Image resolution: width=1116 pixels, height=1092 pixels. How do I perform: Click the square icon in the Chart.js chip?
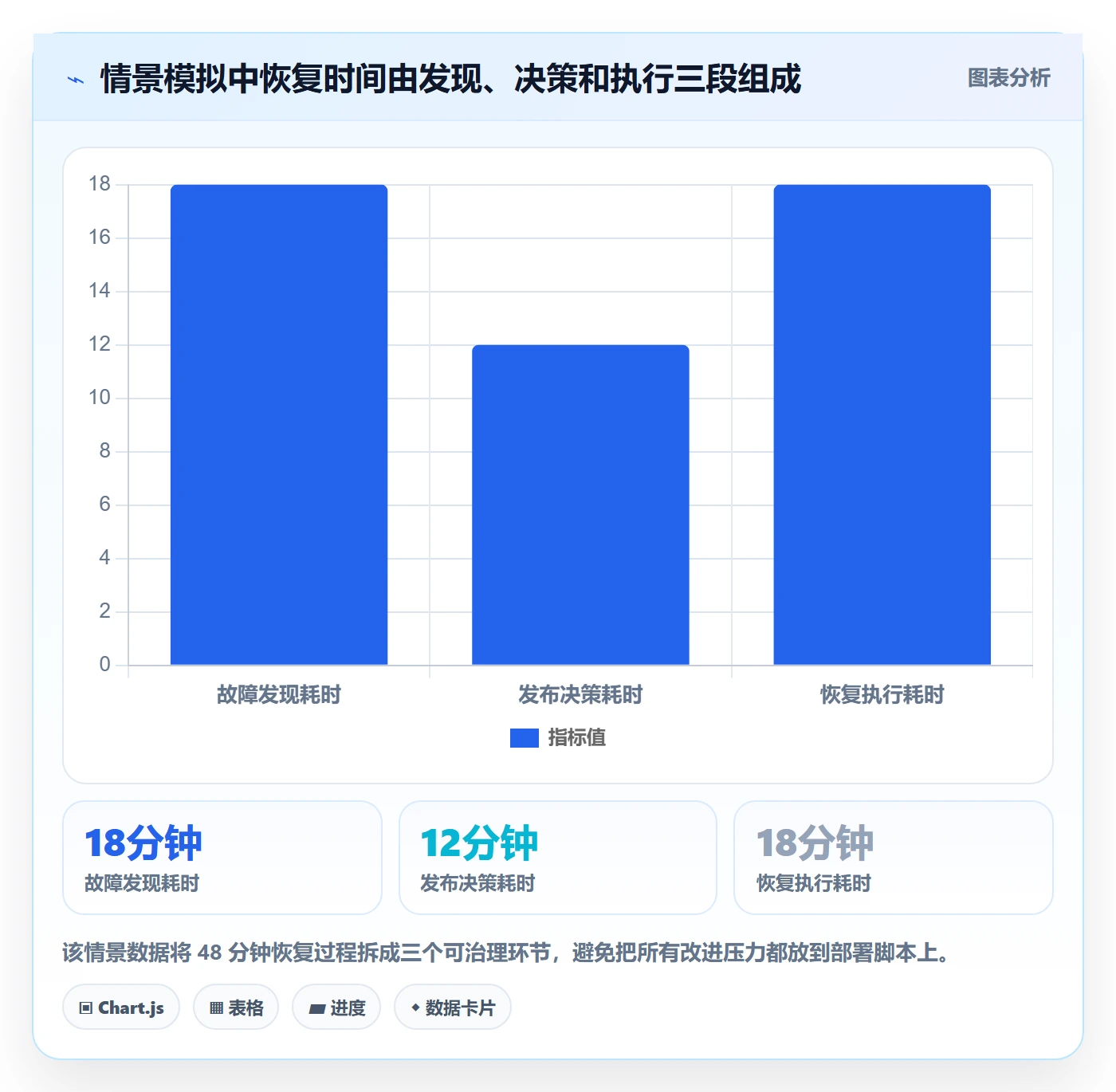click(86, 1008)
